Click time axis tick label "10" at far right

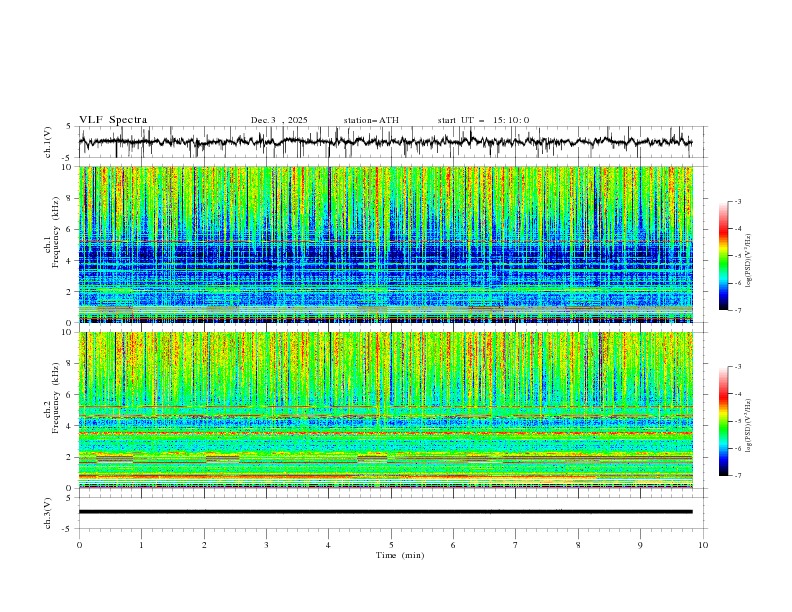[x=703, y=545]
